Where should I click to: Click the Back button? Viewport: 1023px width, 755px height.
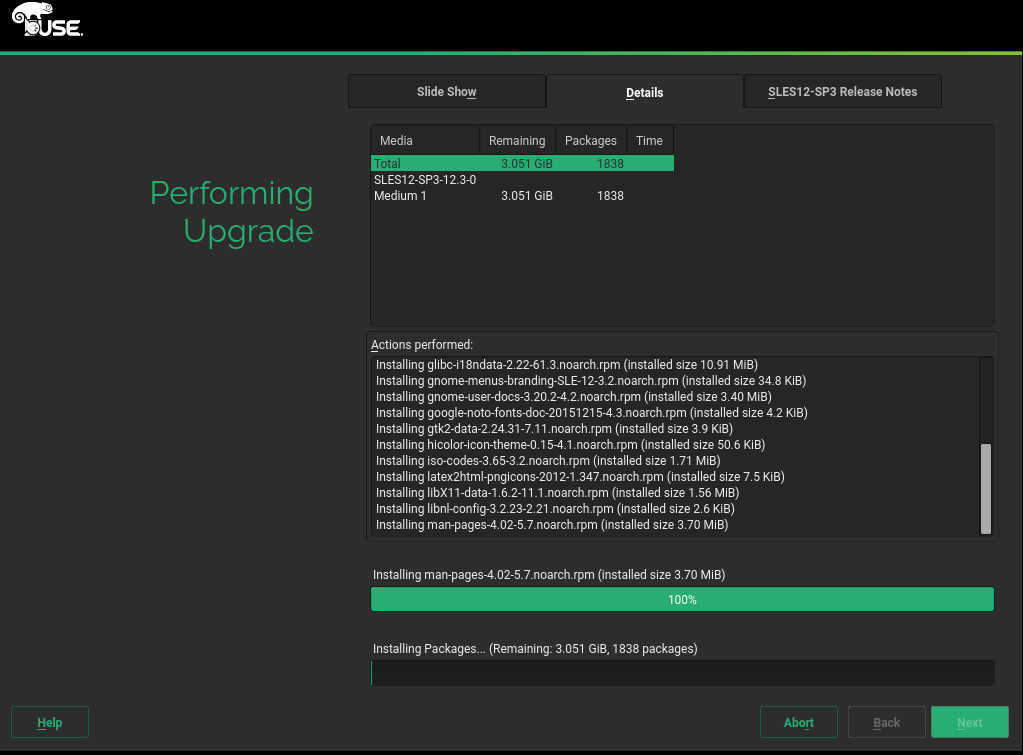click(886, 722)
